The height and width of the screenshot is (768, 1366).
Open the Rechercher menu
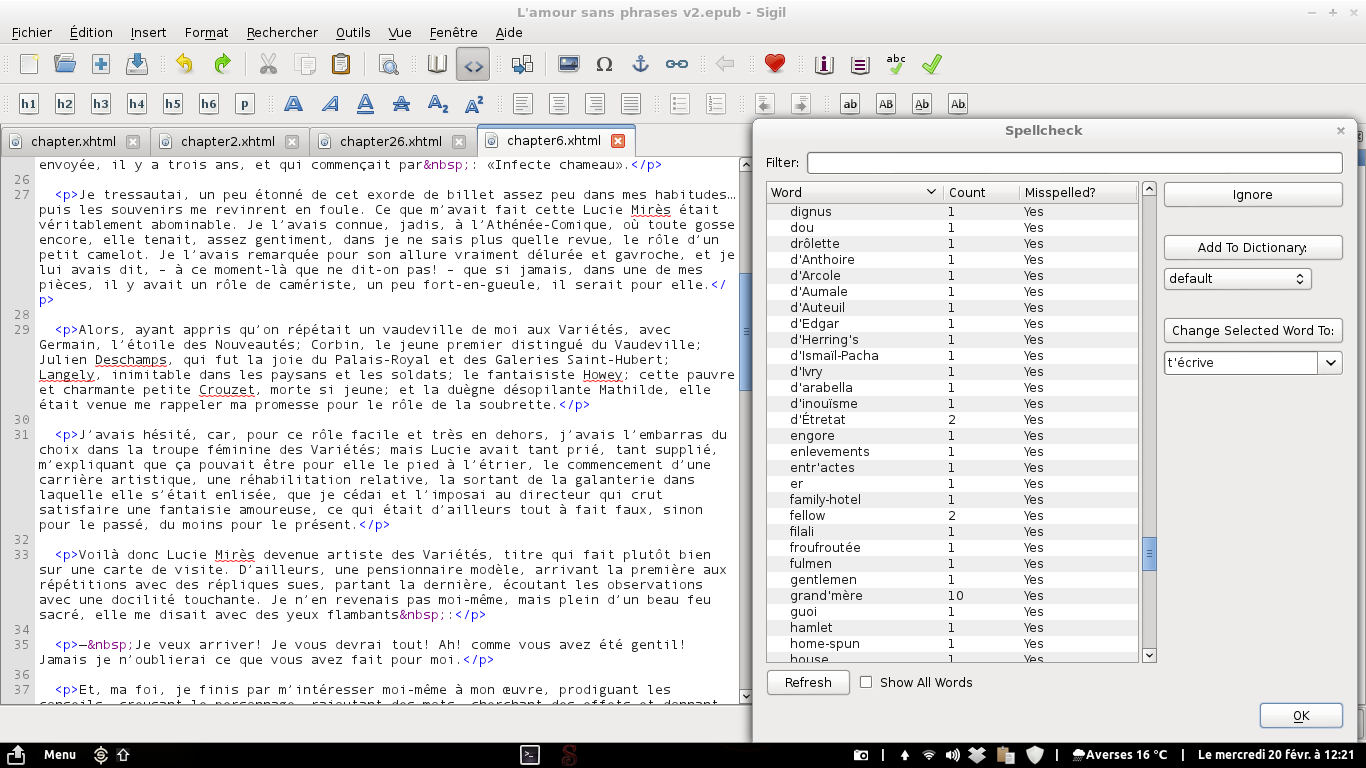(x=282, y=32)
